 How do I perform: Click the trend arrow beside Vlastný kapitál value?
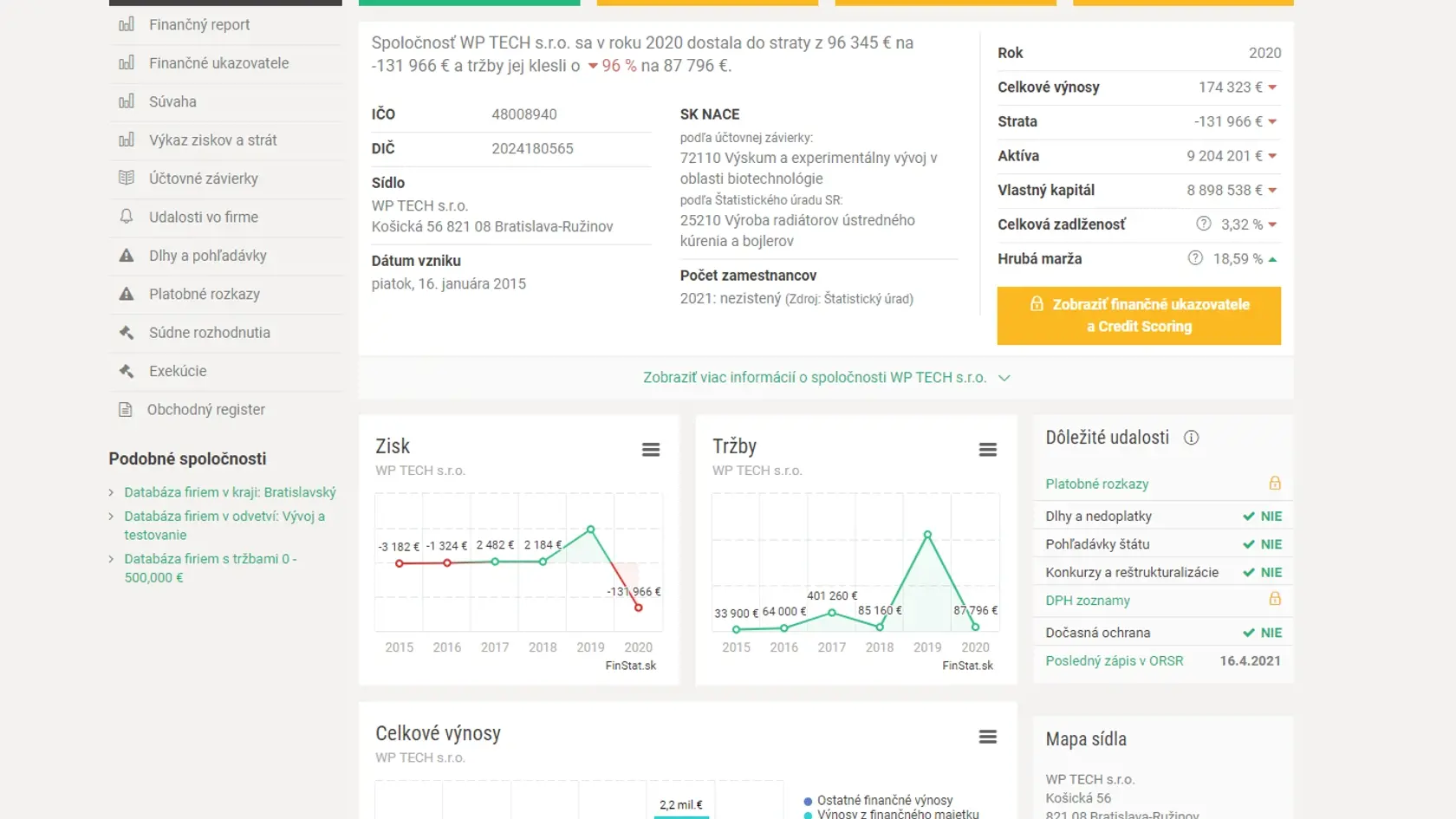click(x=1272, y=191)
